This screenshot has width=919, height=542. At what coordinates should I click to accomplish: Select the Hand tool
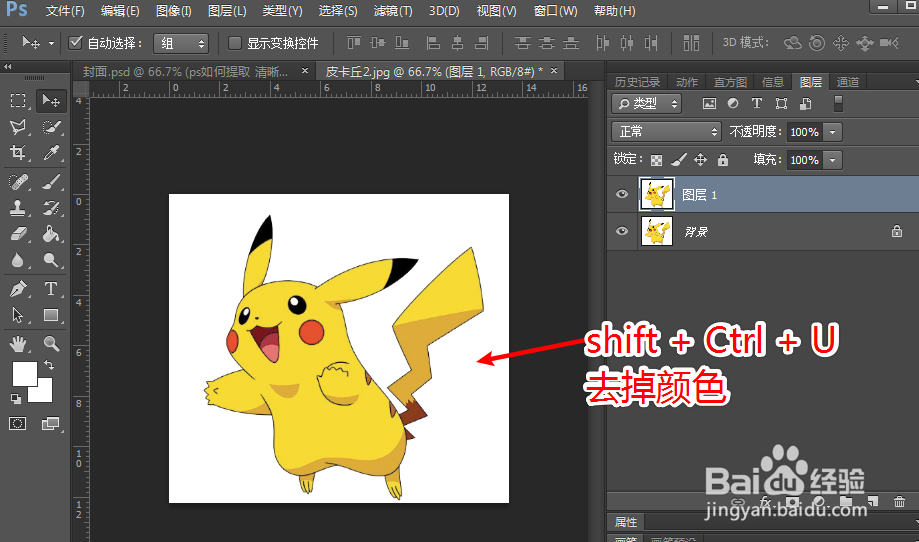[x=18, y=343]
